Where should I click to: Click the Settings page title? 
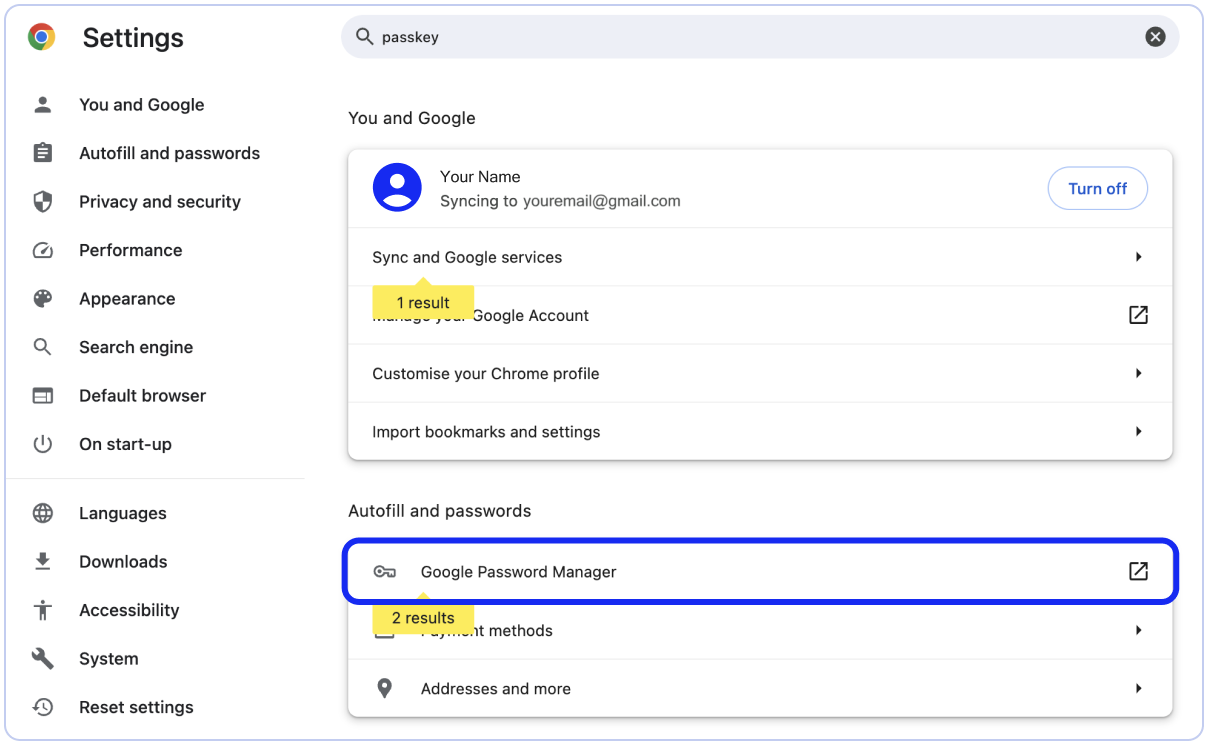pos(133,38)
